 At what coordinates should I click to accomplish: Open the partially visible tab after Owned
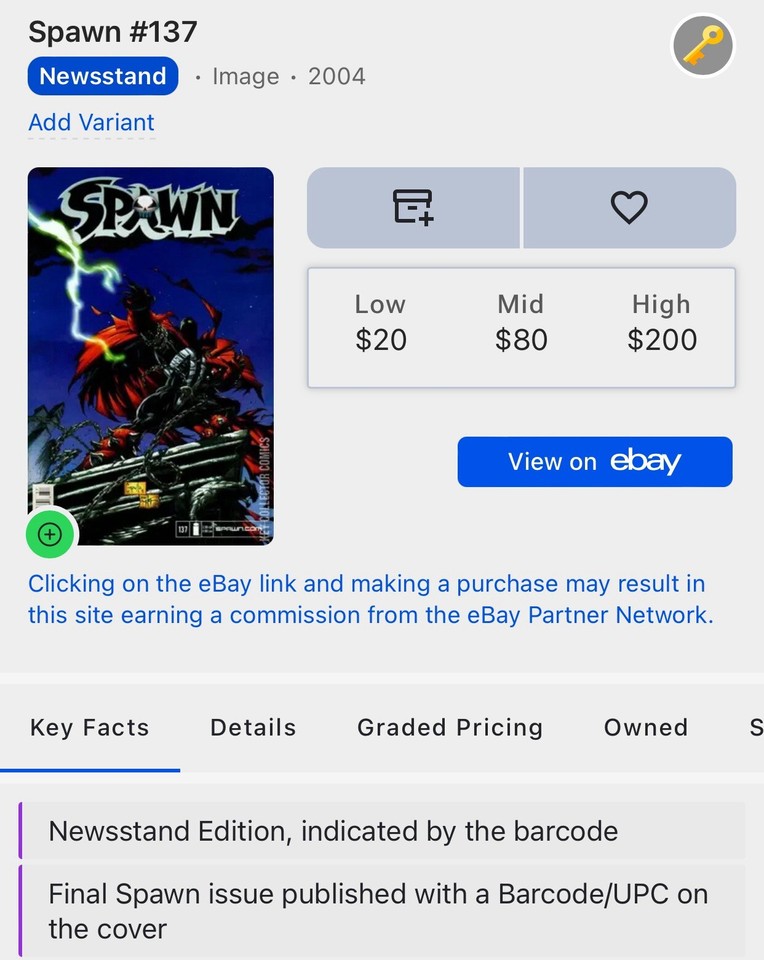pos(757,728)
